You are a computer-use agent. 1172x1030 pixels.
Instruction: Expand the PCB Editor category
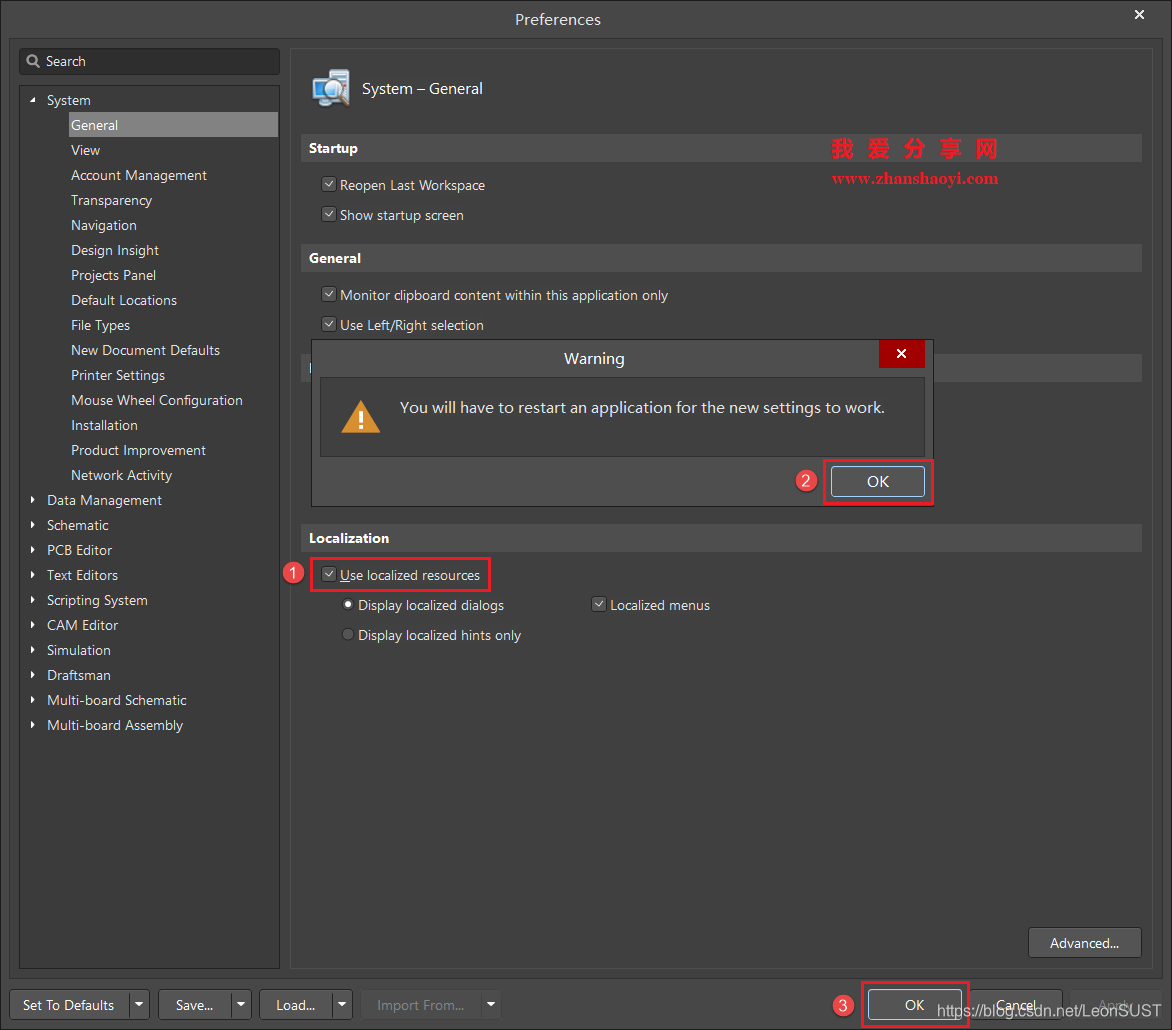click(33, 550)
